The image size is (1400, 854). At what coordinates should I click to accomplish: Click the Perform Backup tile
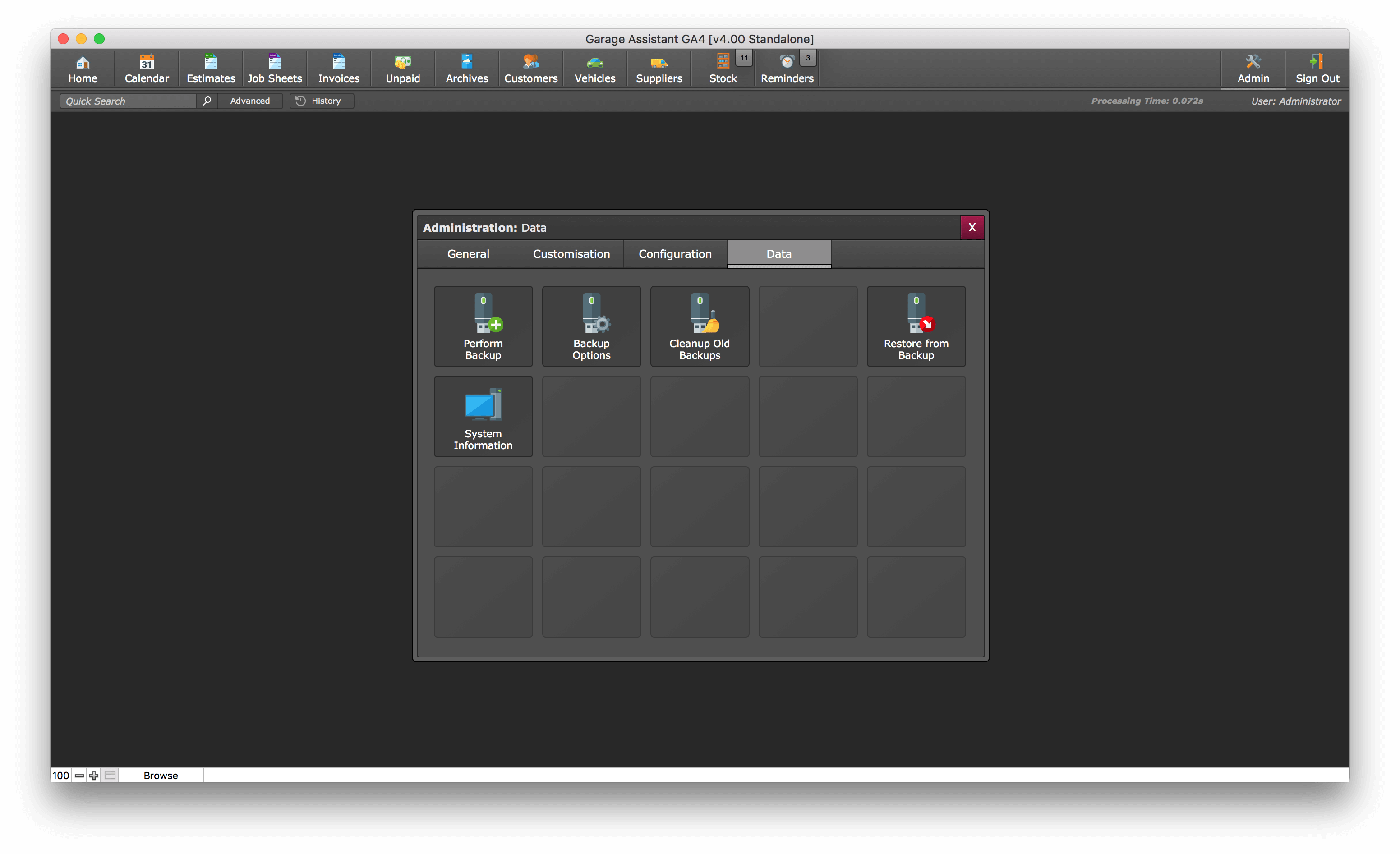coord(483,326)
